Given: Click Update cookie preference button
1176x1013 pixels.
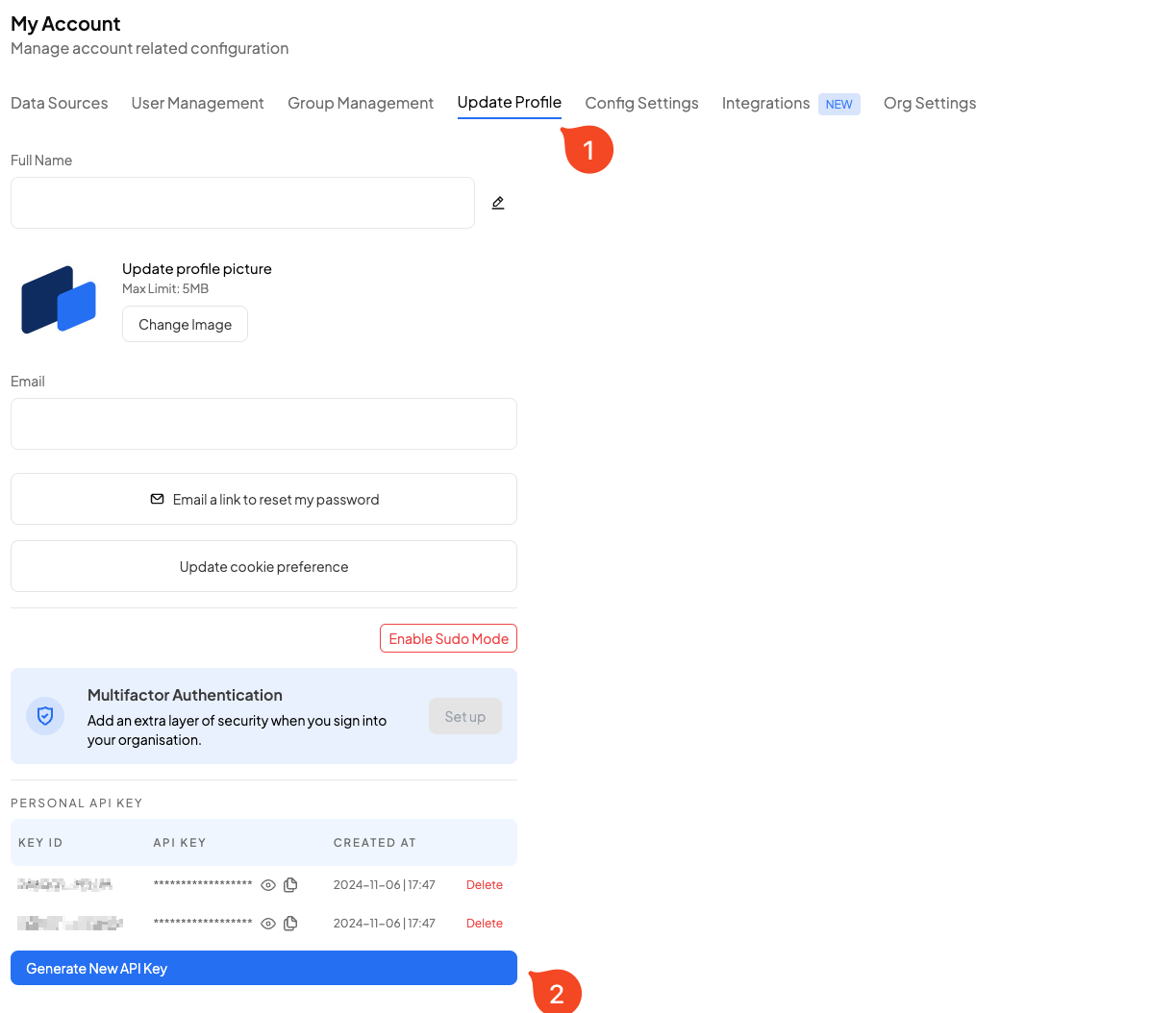Looking at the screenshot, I should coord(263,566).
